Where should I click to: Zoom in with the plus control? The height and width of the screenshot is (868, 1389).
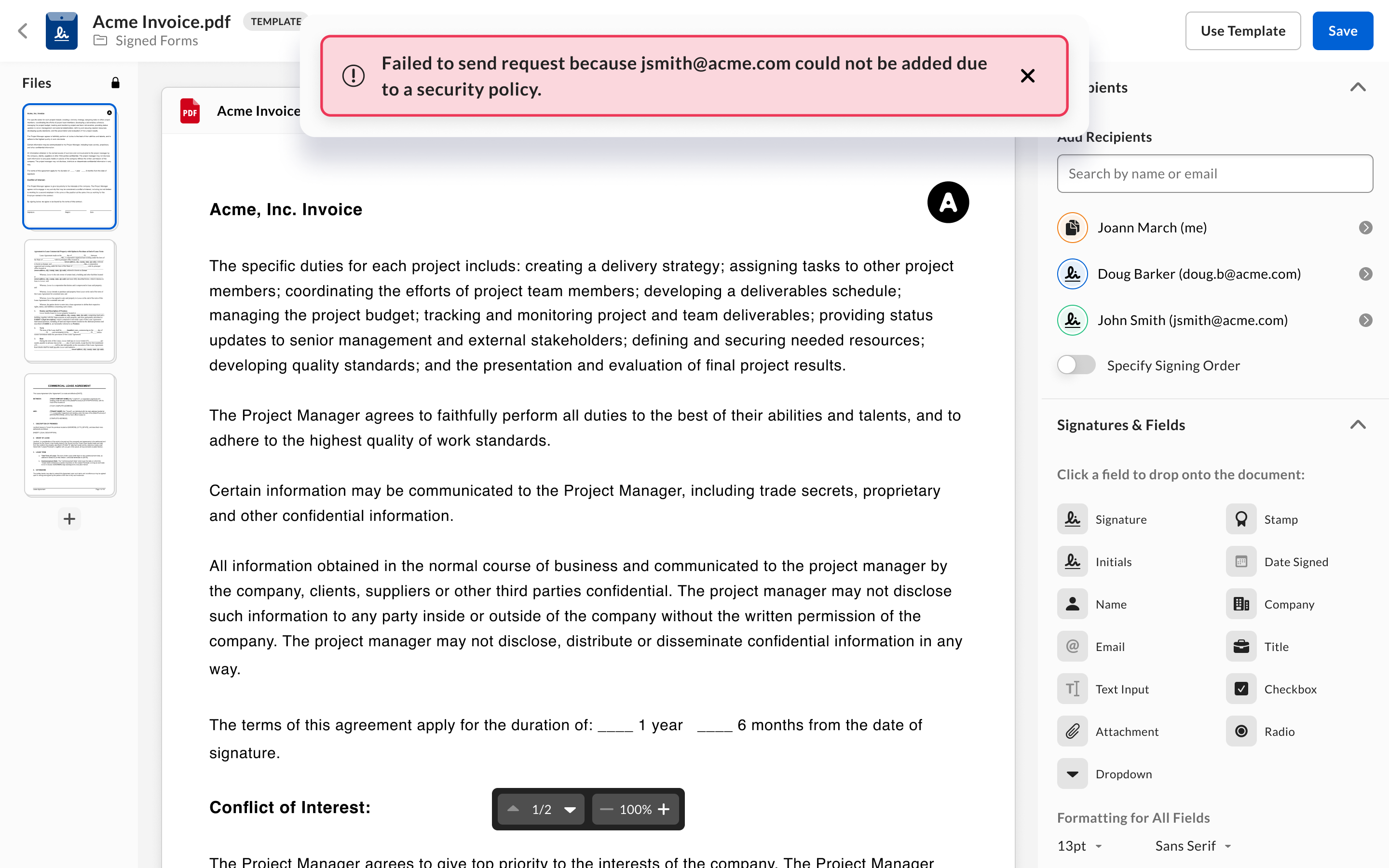tap(664, 810)
